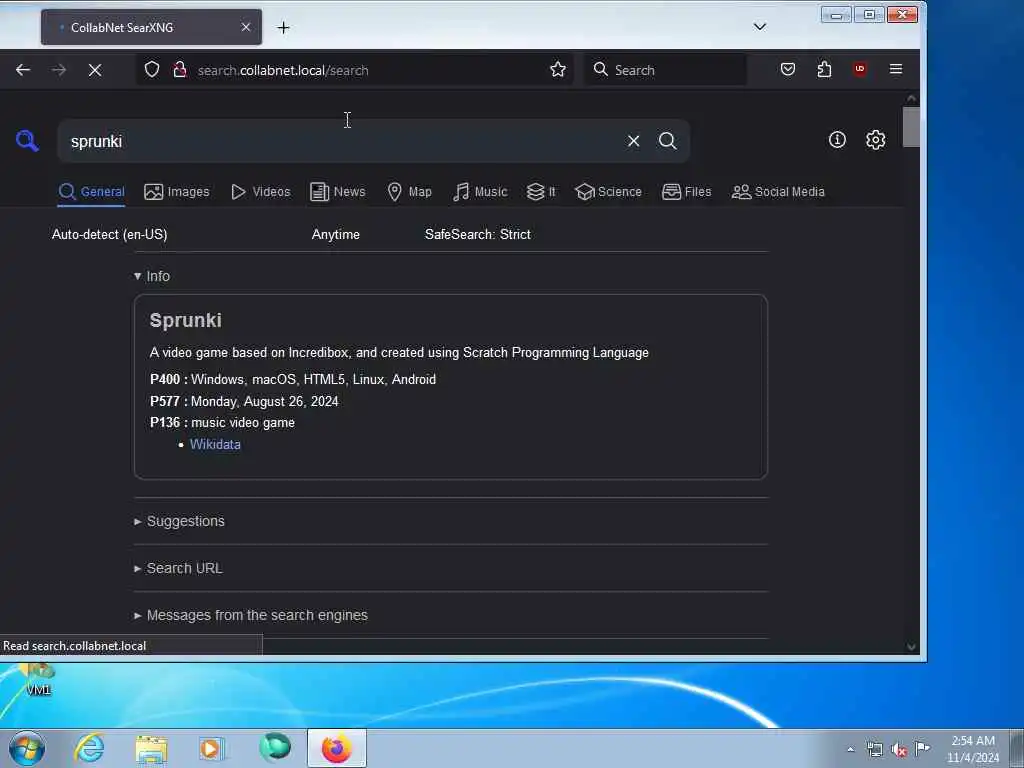Open the network tray icon
The image size is (1024, 768).
point(874,749)
